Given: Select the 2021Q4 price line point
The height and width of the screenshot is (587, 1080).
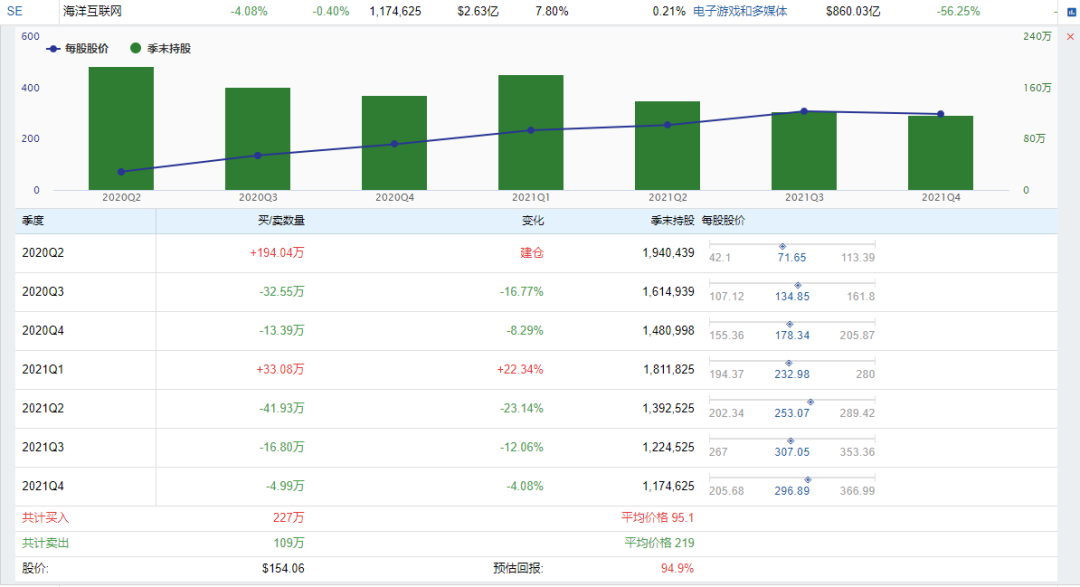Looking at the screenshot, I should tap(940, 114).
